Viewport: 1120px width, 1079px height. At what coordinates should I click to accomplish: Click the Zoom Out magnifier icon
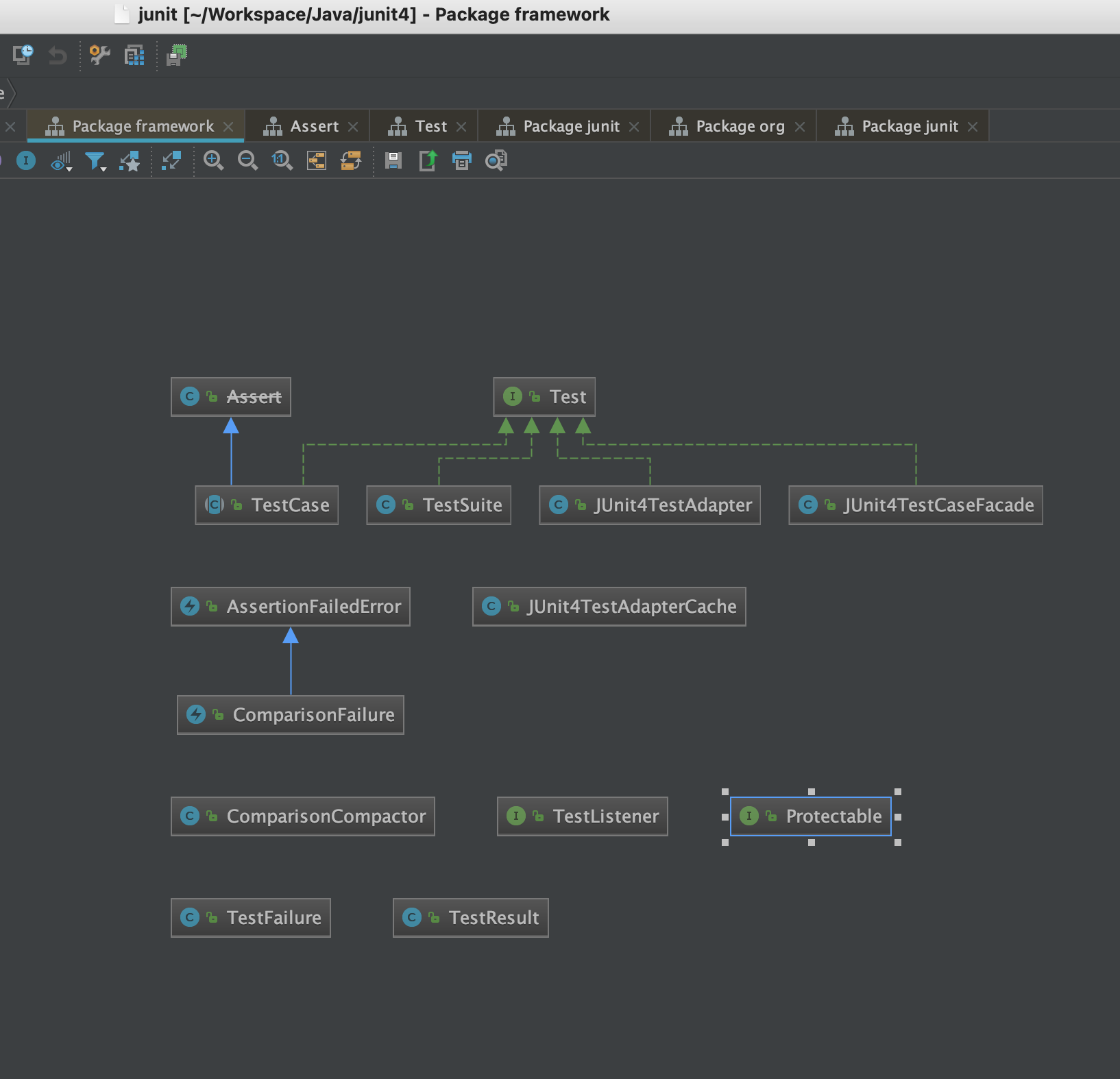[x=247, y=161]
